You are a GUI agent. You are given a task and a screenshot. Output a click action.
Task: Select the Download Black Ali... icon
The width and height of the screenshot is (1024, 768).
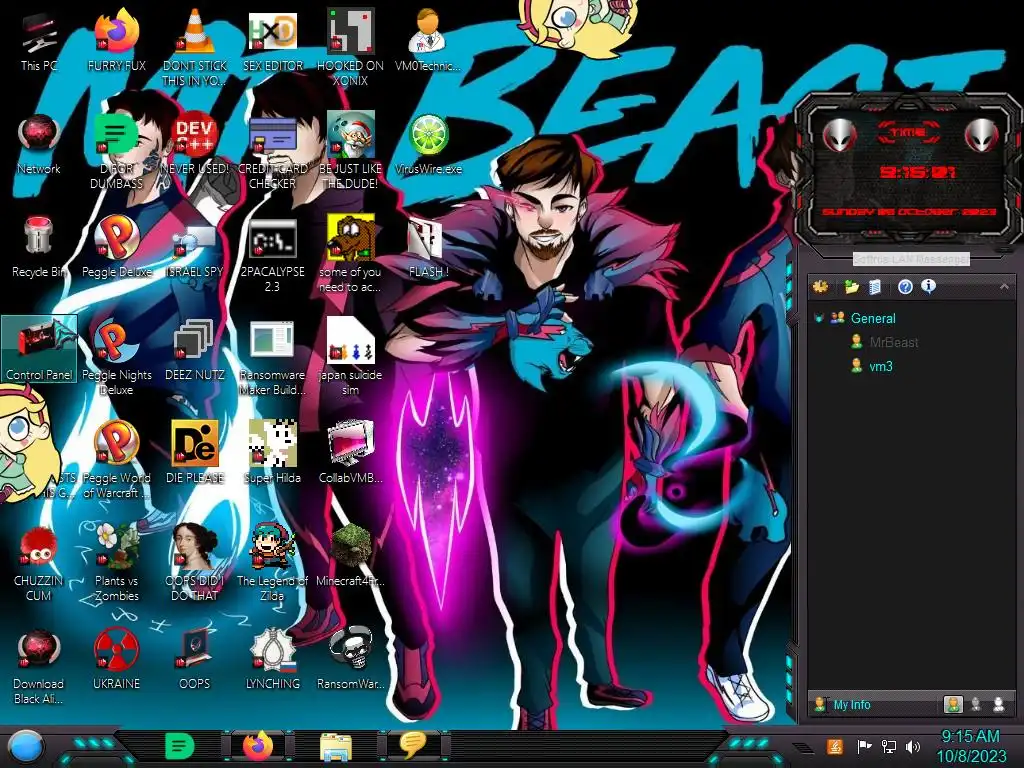39,666
